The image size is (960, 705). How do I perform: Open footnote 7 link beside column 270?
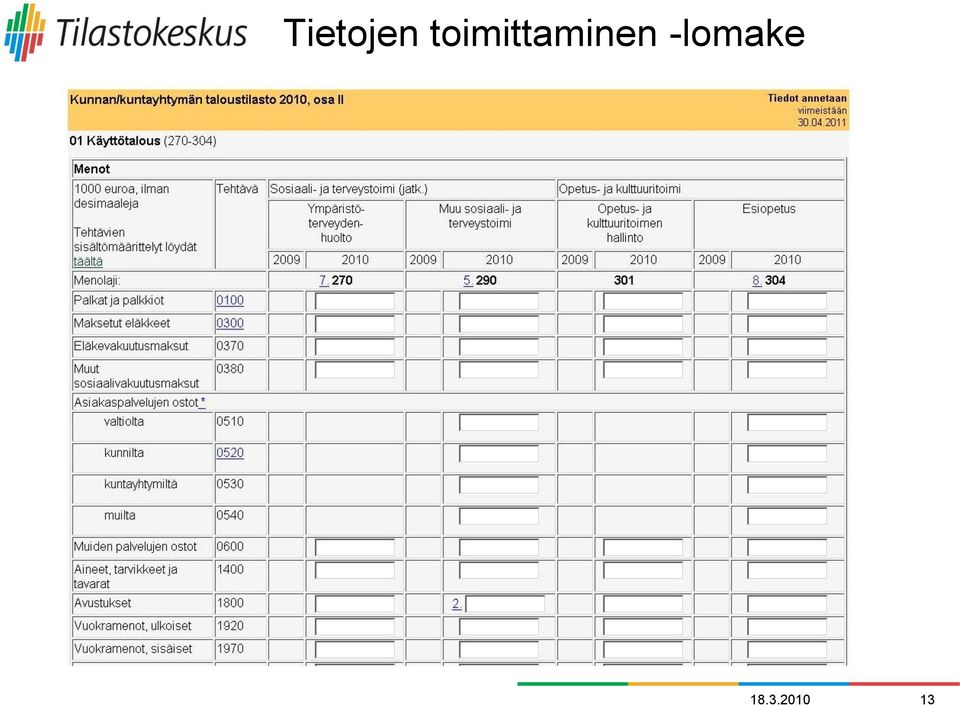click(324, 280)
